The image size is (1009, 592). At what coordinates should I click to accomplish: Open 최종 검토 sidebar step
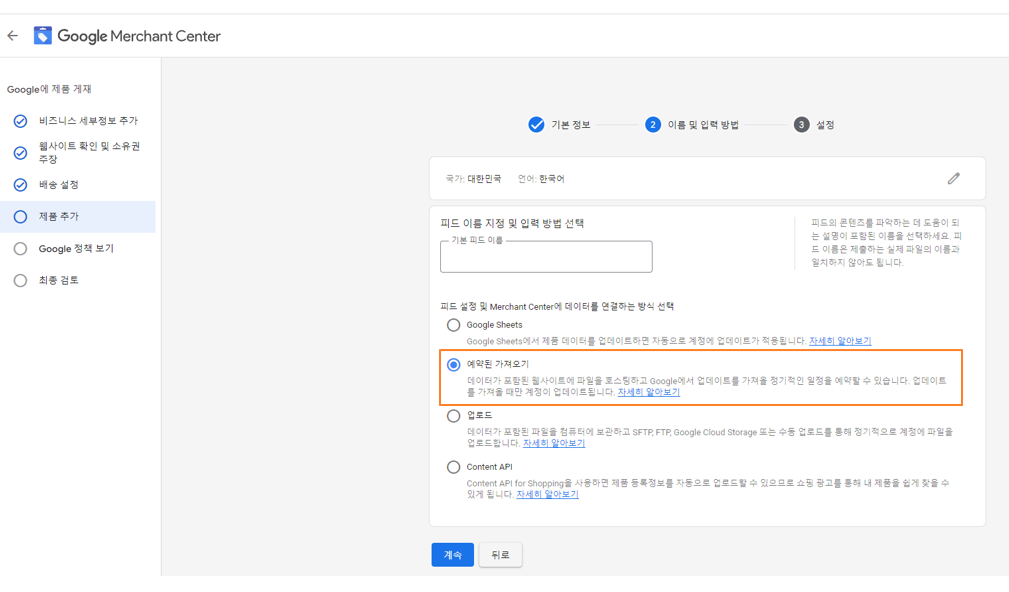tap(58, 281)
